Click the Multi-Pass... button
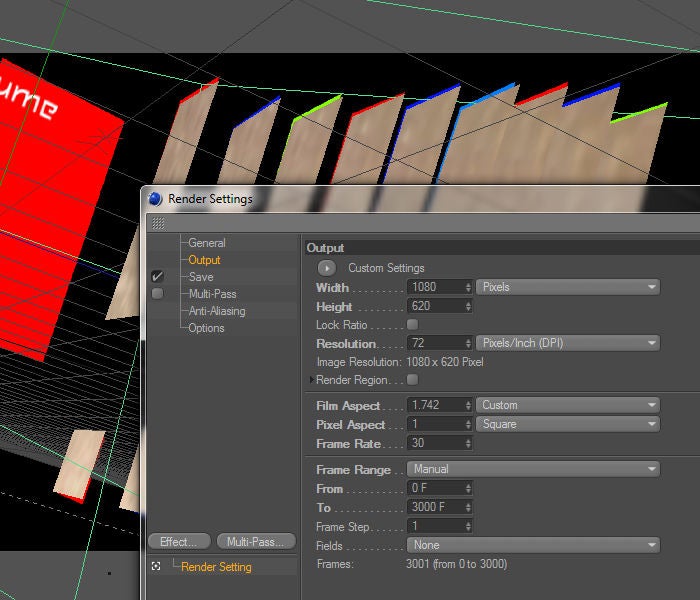 256,542
